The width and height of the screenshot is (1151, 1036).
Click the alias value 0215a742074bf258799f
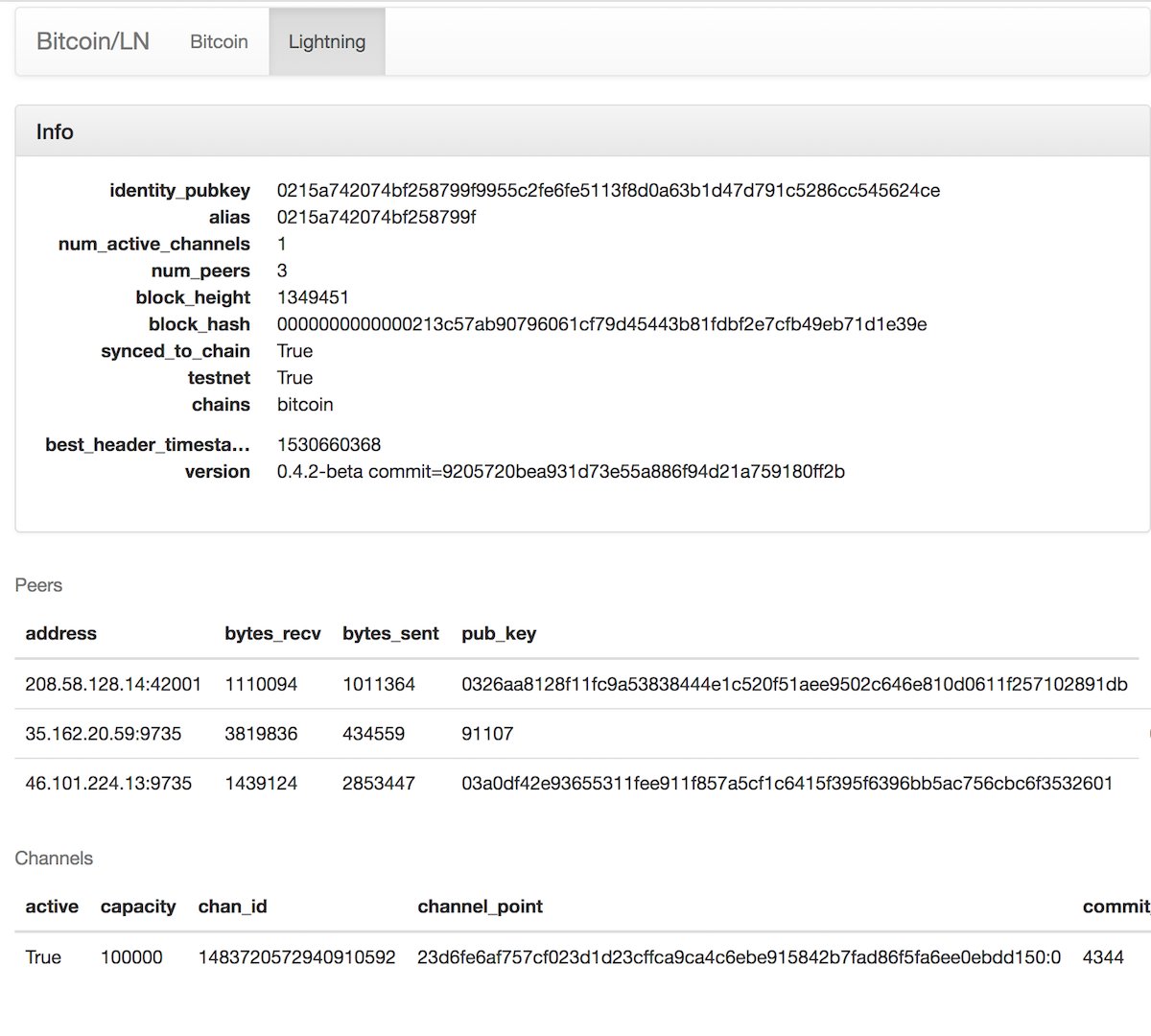click(x=373, y=218)
